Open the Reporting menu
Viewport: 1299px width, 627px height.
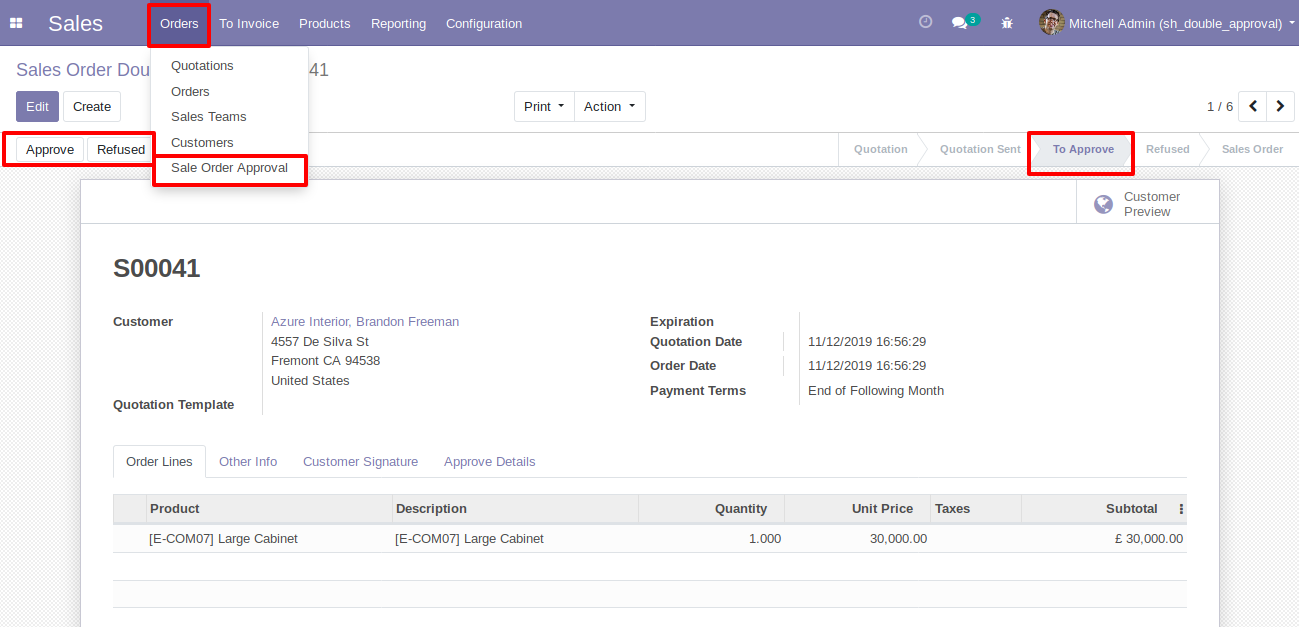[x=398, y=23]
